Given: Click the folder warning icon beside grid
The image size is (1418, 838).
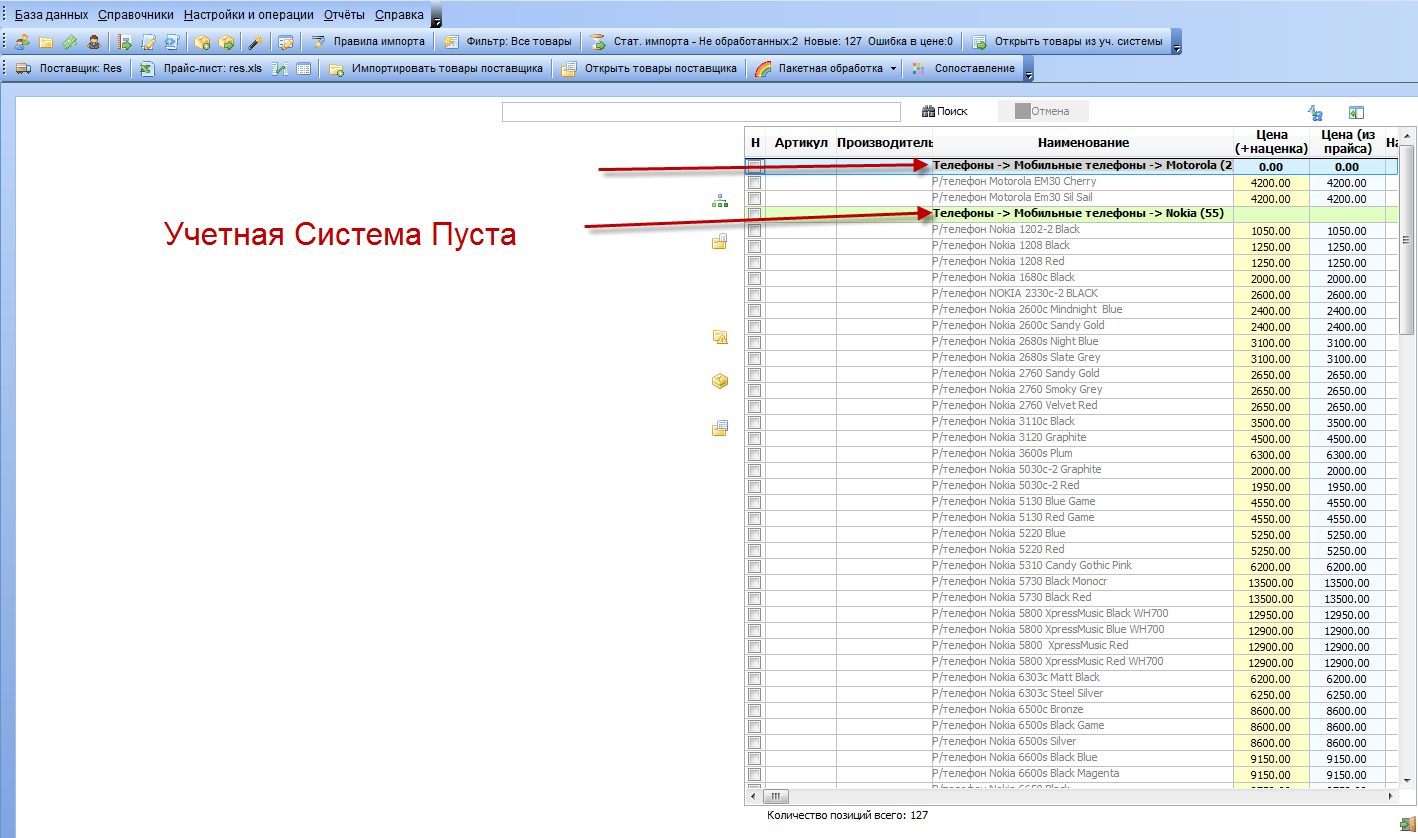Looking at the screenshot, I should 720,337.
